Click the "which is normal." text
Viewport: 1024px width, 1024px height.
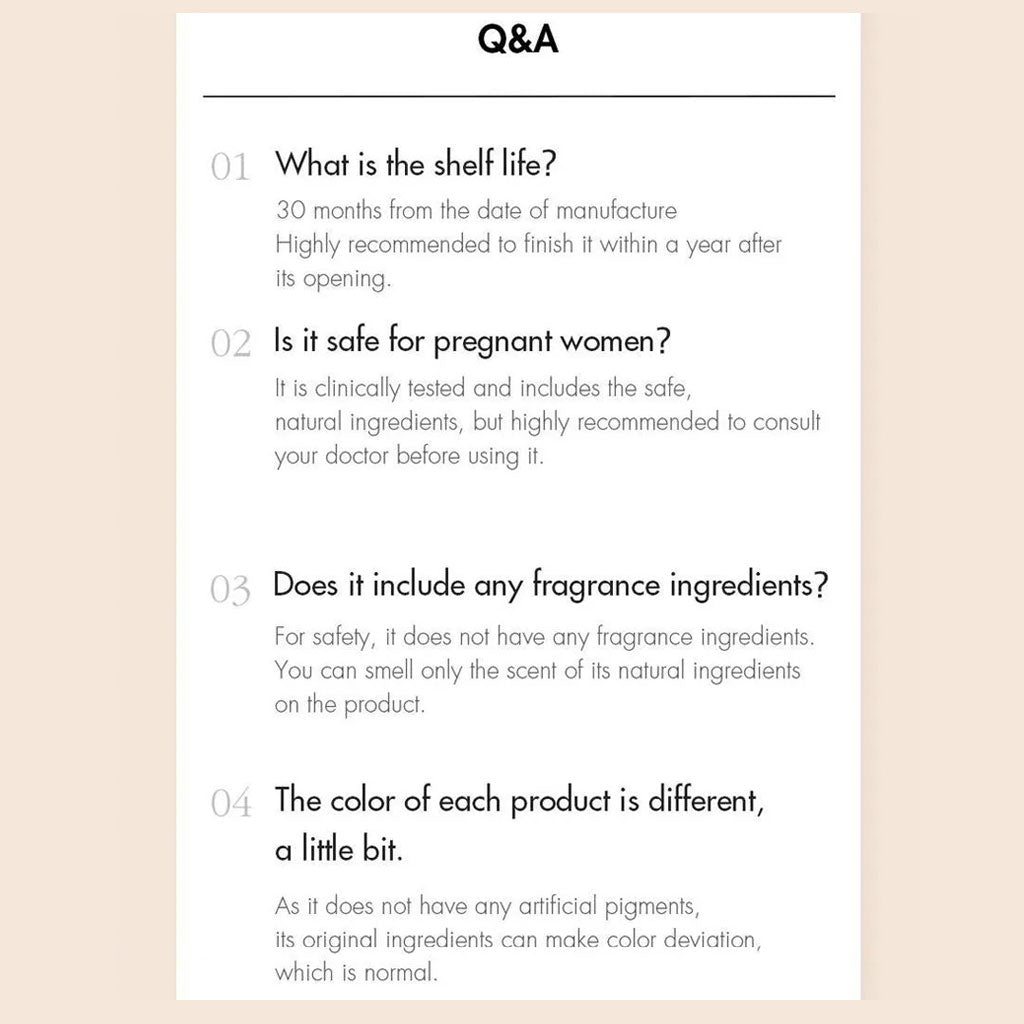pos(356,973)
